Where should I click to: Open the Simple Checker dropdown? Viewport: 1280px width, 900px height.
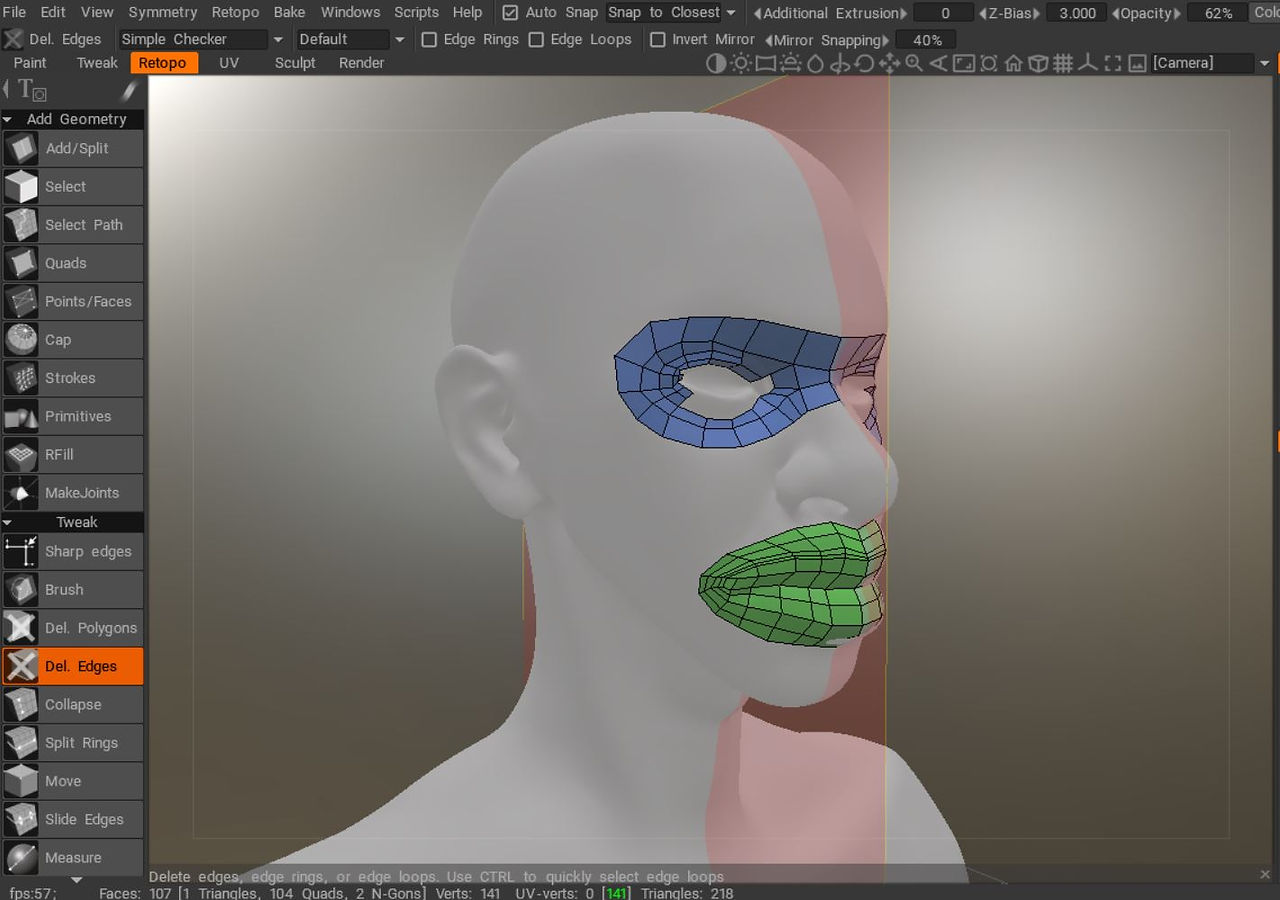click(202, 39)
